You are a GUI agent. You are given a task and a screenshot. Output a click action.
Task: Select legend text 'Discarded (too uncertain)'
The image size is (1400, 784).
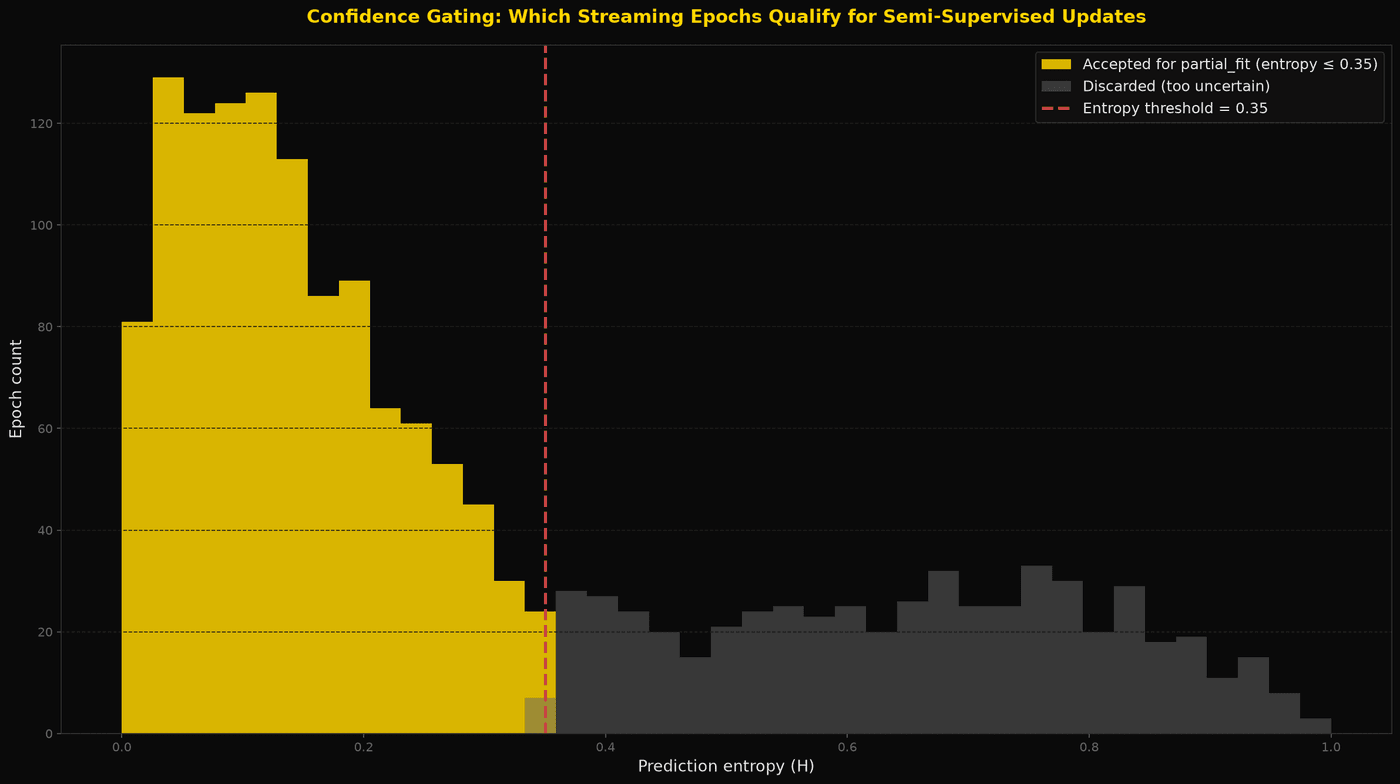tap(1176, 86)
